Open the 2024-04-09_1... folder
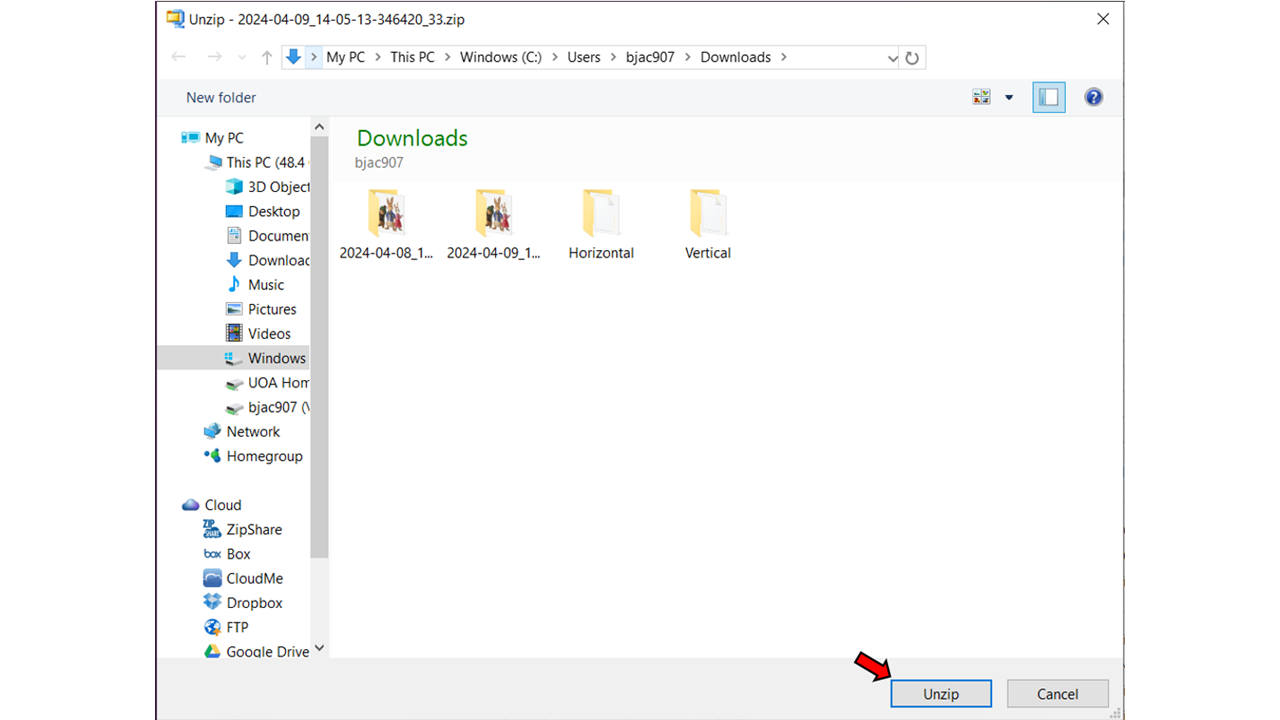The width and height of the screenshot is (1280, 720). click(x=494, y=224)
